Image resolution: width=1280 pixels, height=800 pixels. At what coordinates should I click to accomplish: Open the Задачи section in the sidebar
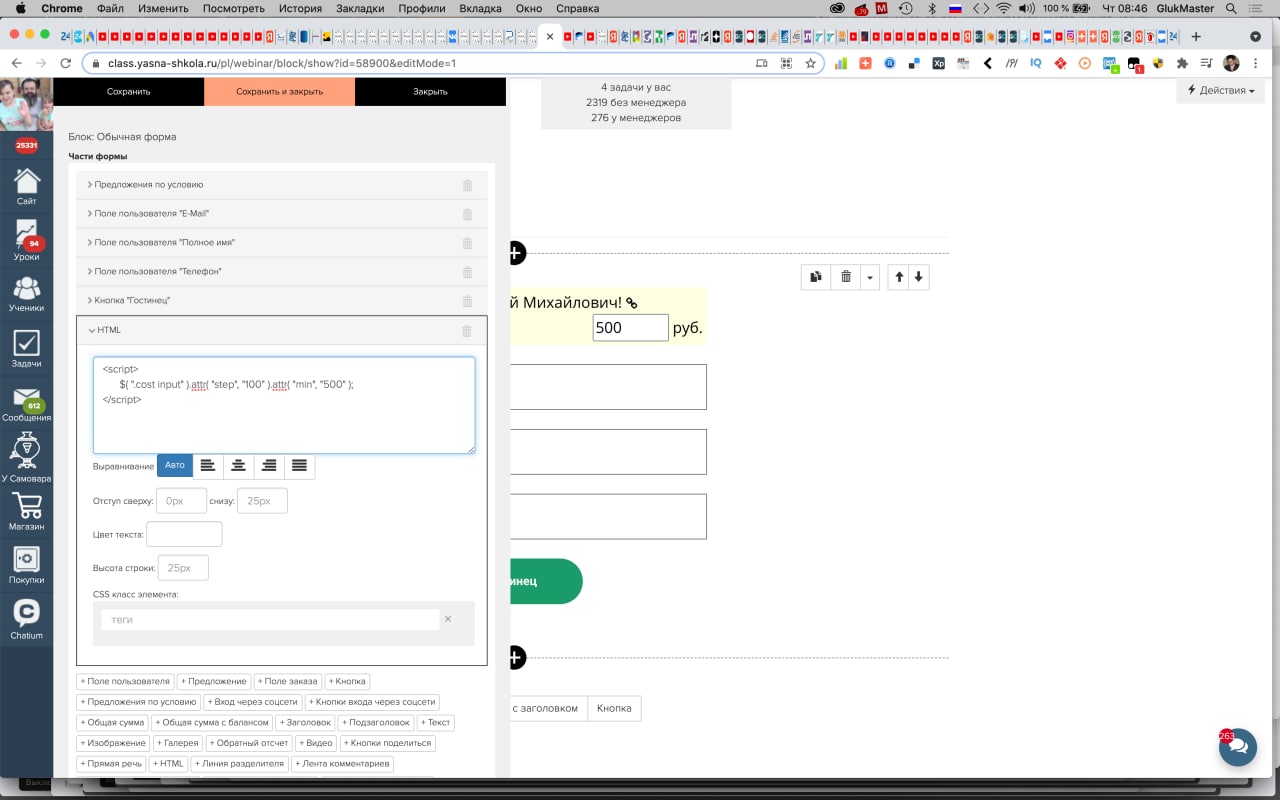pyautogui.click(x=26, y=350)
